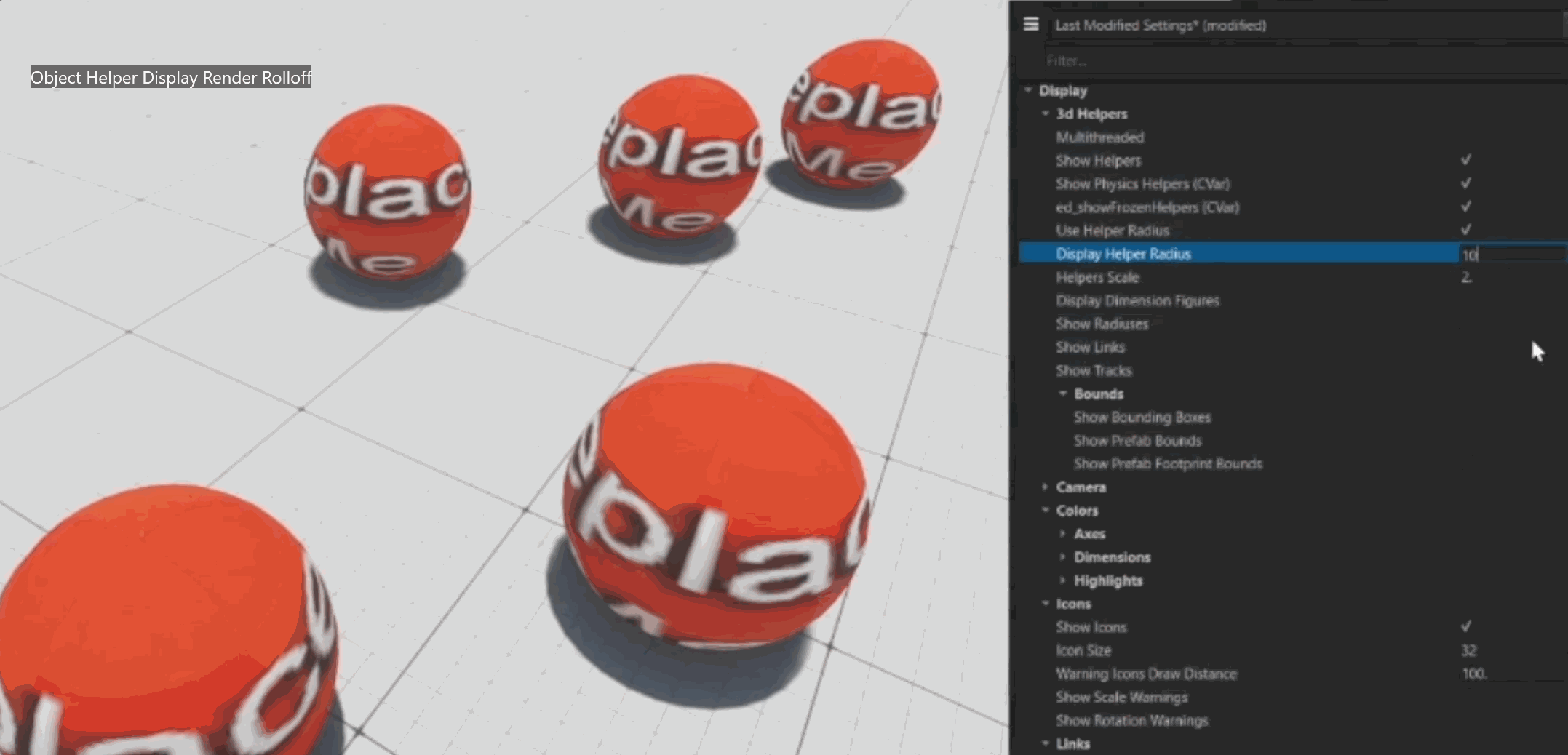Viewport: 1568px width, 755px height.
Task: Collapse the Bounds group
Action: click(1063, 394)
